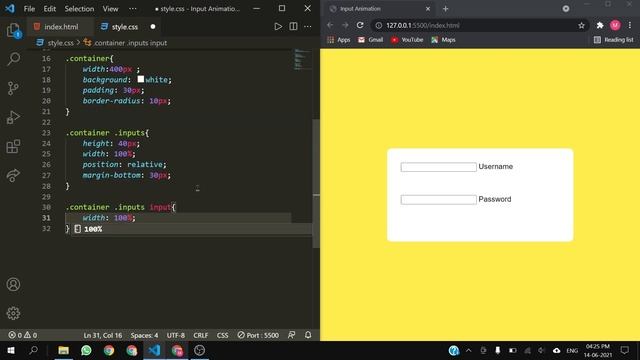The image size is (640, 360).
Task: Open the Accounts menu icon
Action: click(13, 284)
